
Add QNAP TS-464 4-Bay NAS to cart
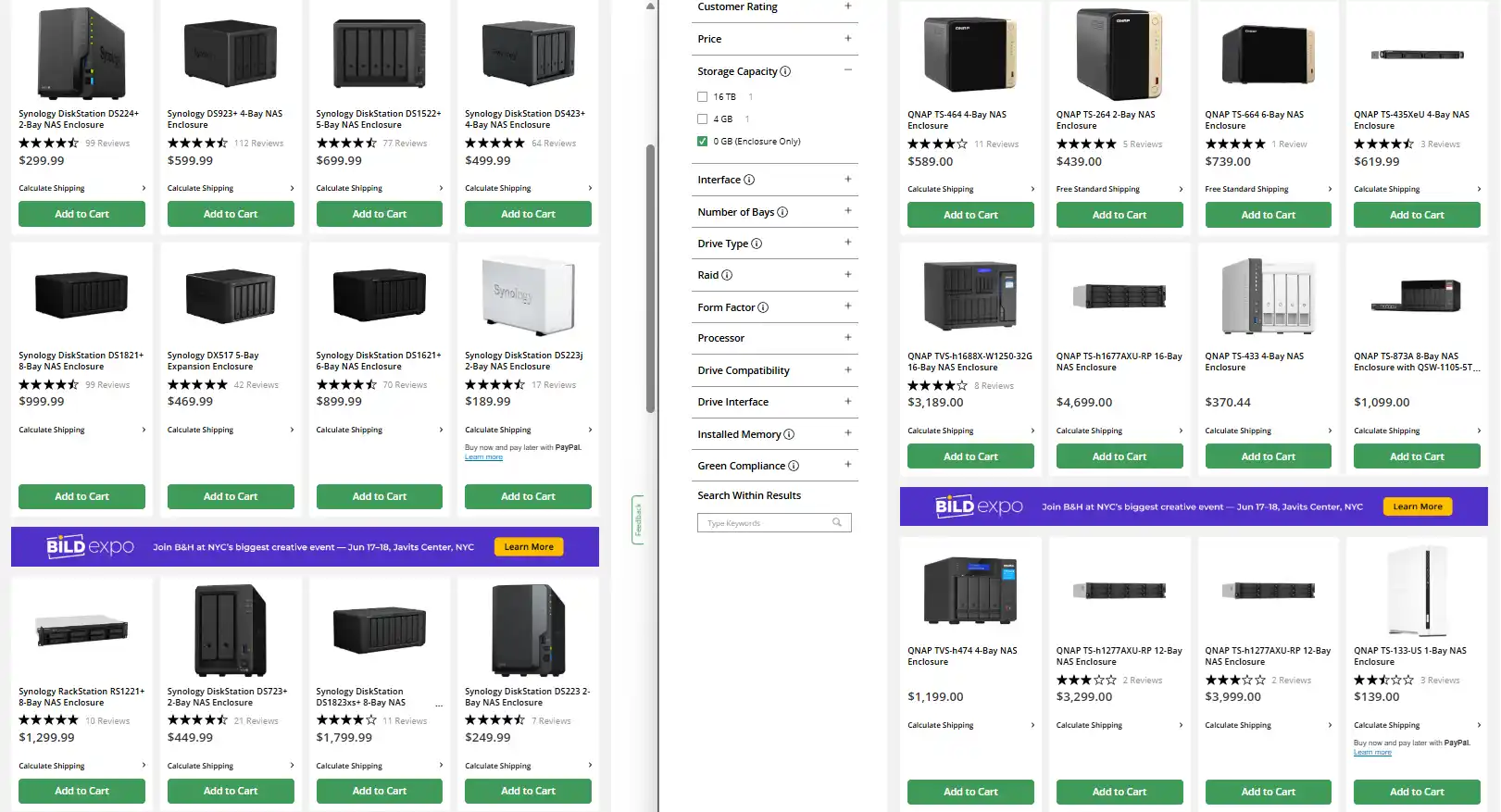pos(970,215)
